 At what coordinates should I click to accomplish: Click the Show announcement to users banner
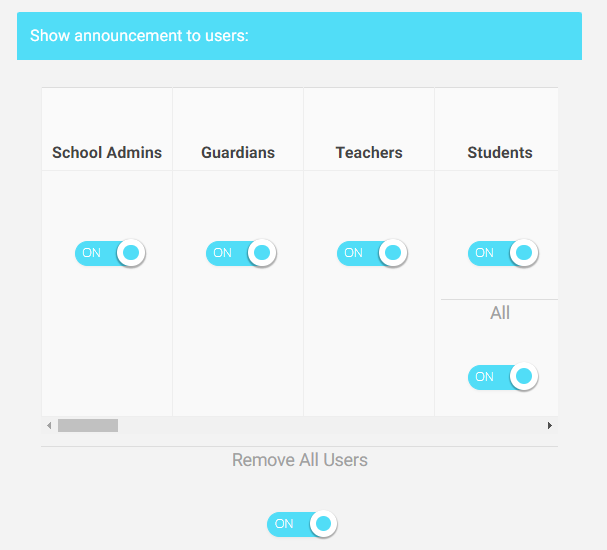tap(299, 36)
